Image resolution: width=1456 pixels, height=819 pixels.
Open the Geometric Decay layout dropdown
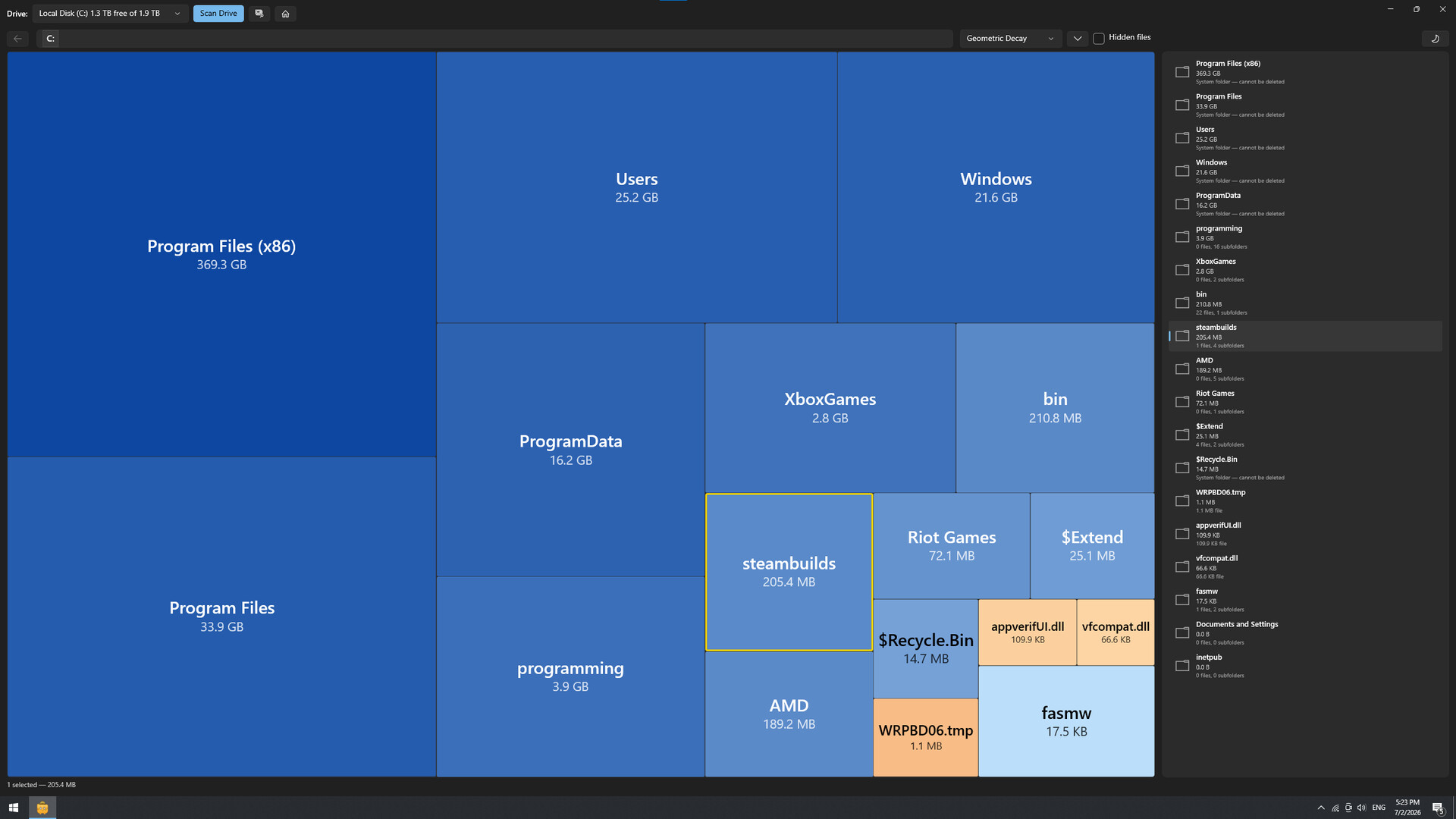(1010, 39)
